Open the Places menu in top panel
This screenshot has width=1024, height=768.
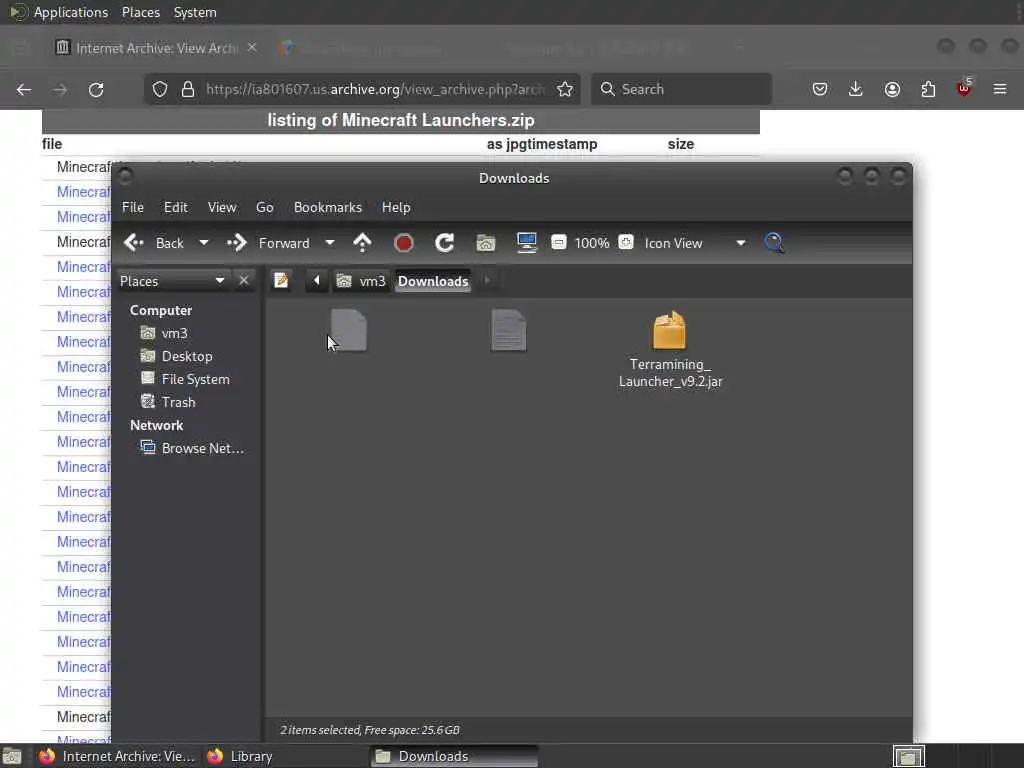[x=141, y=12]
